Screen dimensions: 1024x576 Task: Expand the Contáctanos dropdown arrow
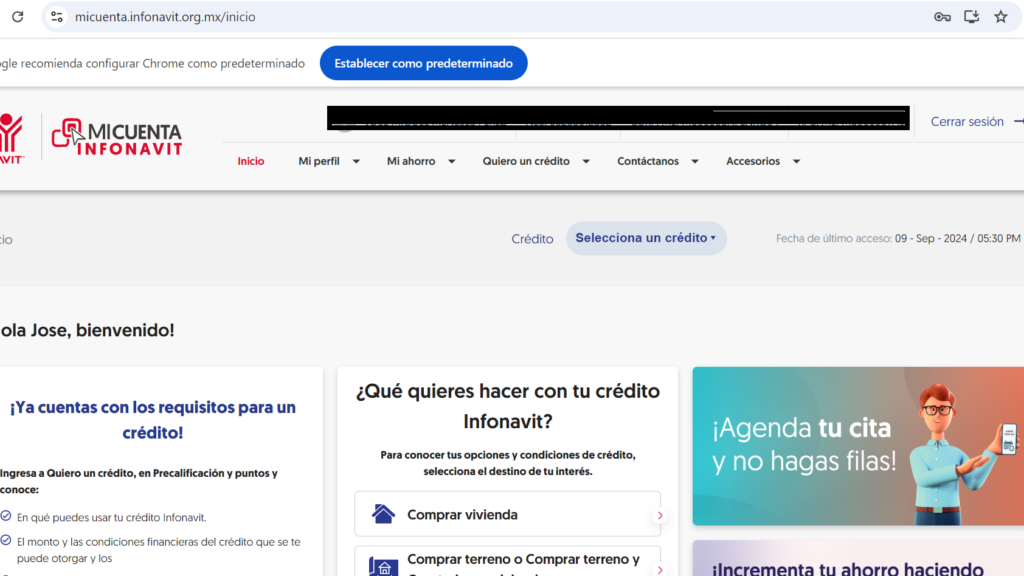pos(695,161)
